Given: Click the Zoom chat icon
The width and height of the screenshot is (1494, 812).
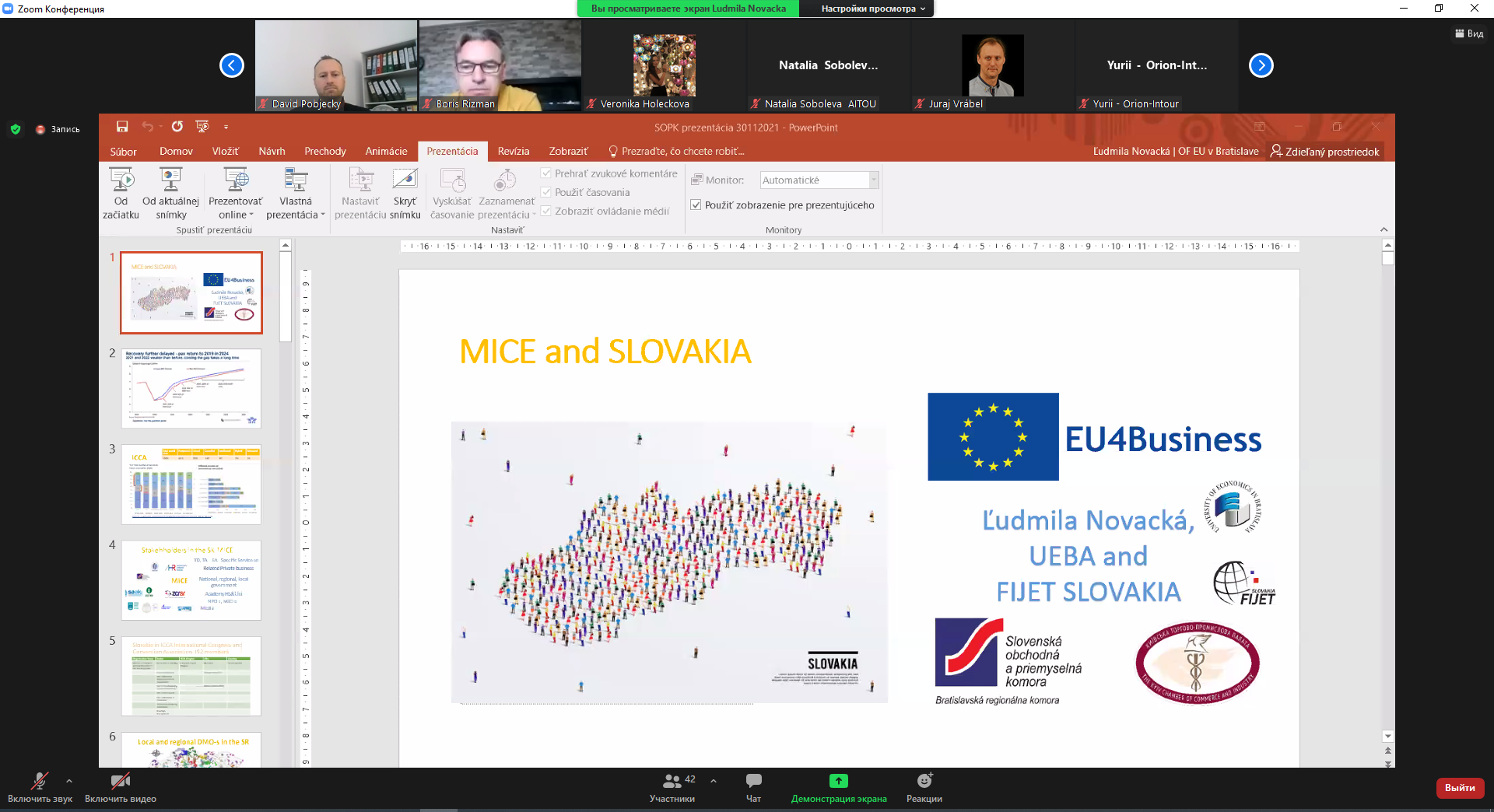Looking at the screenshot, I should (x=753, y=781).
